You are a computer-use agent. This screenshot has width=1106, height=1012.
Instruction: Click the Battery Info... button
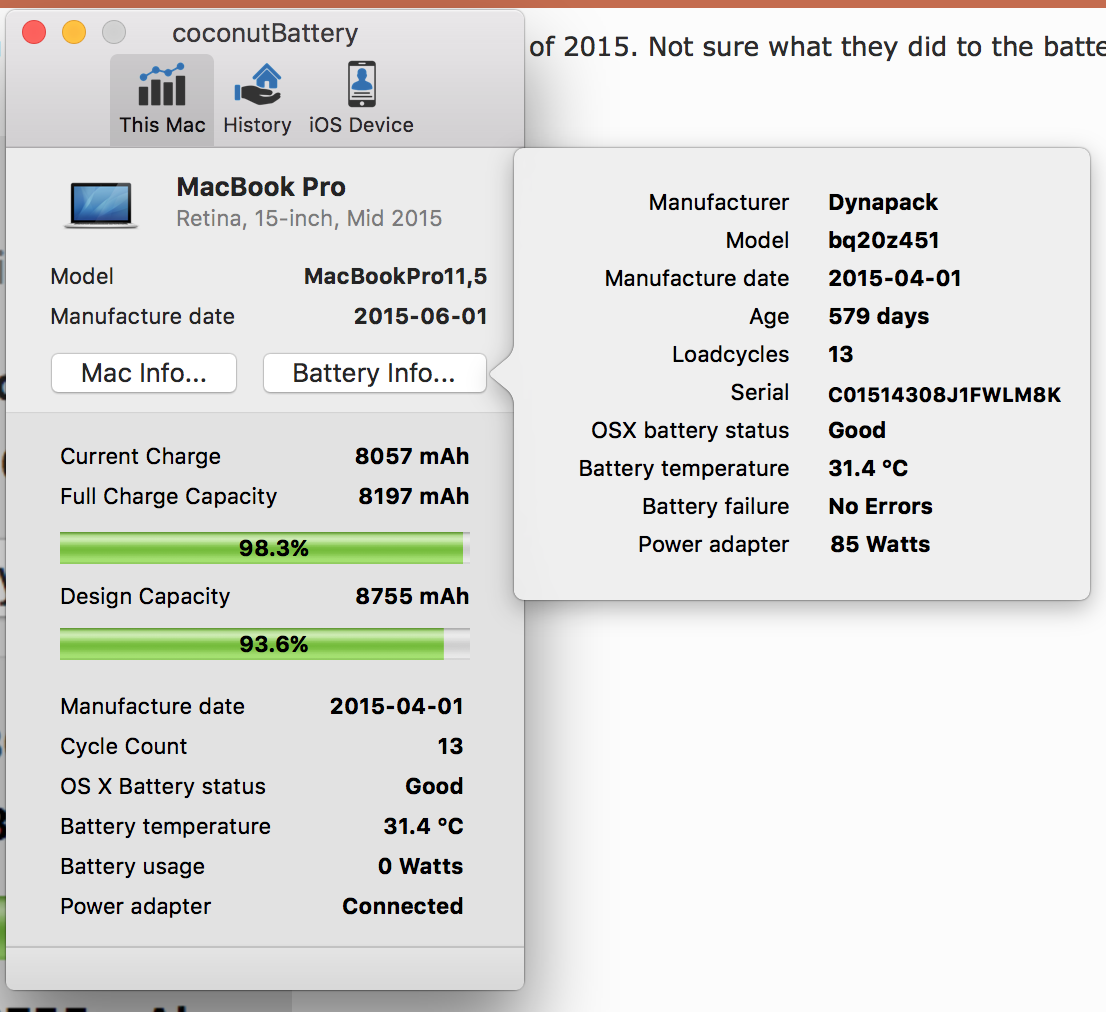pos(375,372)
